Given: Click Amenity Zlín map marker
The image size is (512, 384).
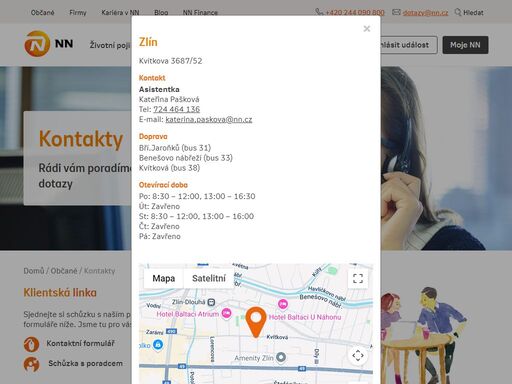Looking at the screenshot, I should (281, 357).
